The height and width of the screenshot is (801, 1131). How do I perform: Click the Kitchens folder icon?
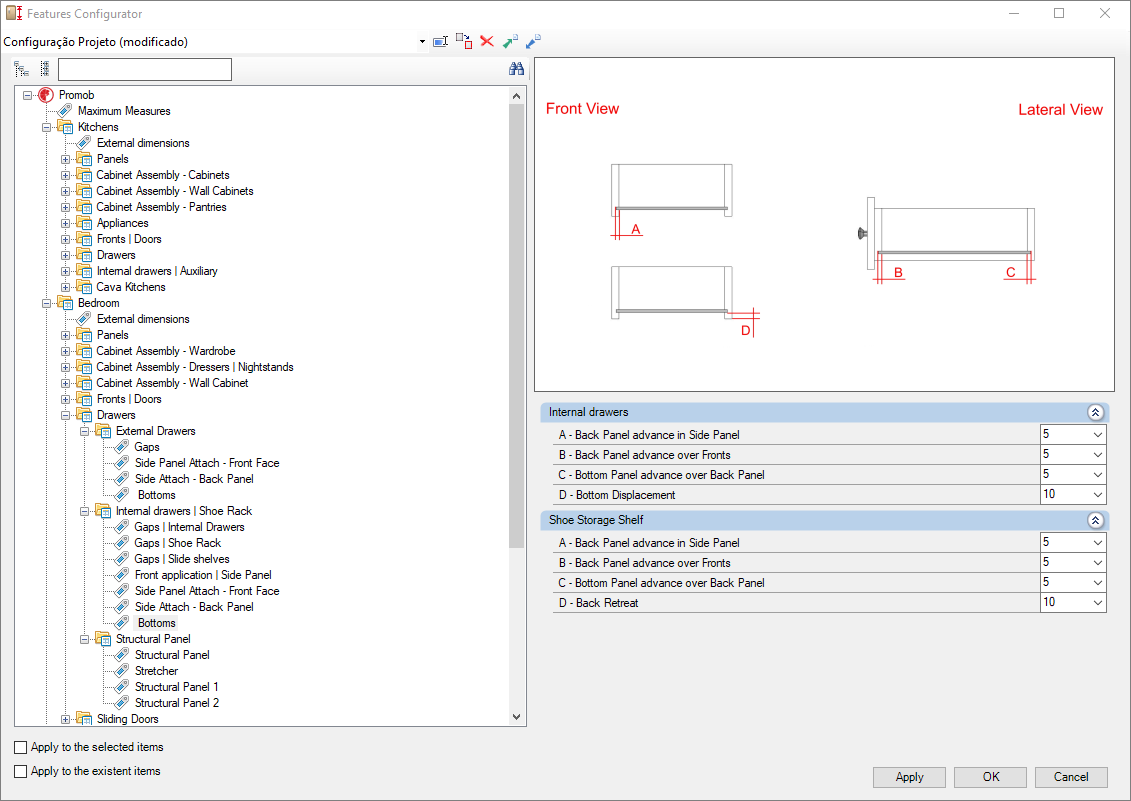point(66,127)
